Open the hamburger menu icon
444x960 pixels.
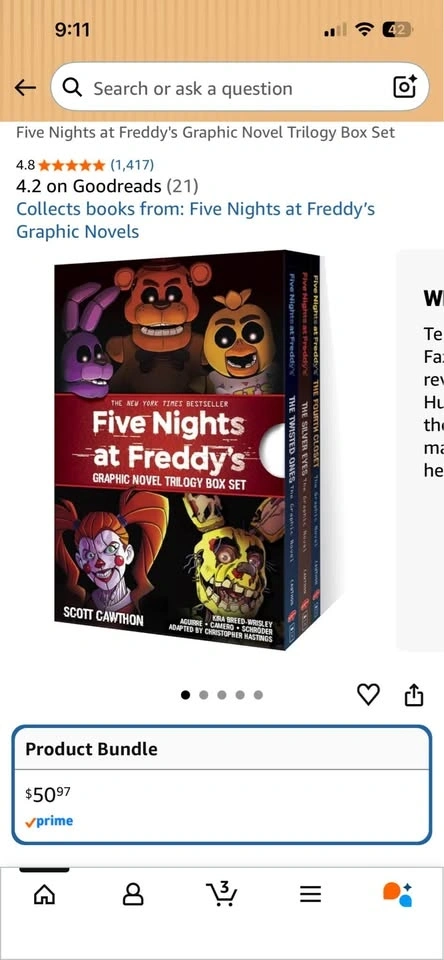click(x=310, y=895)
